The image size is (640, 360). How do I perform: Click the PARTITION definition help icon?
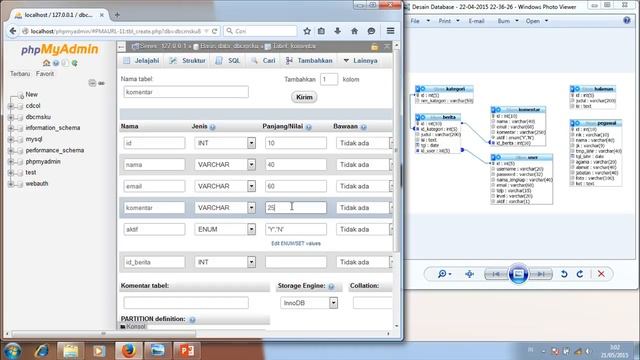point(192,320)
